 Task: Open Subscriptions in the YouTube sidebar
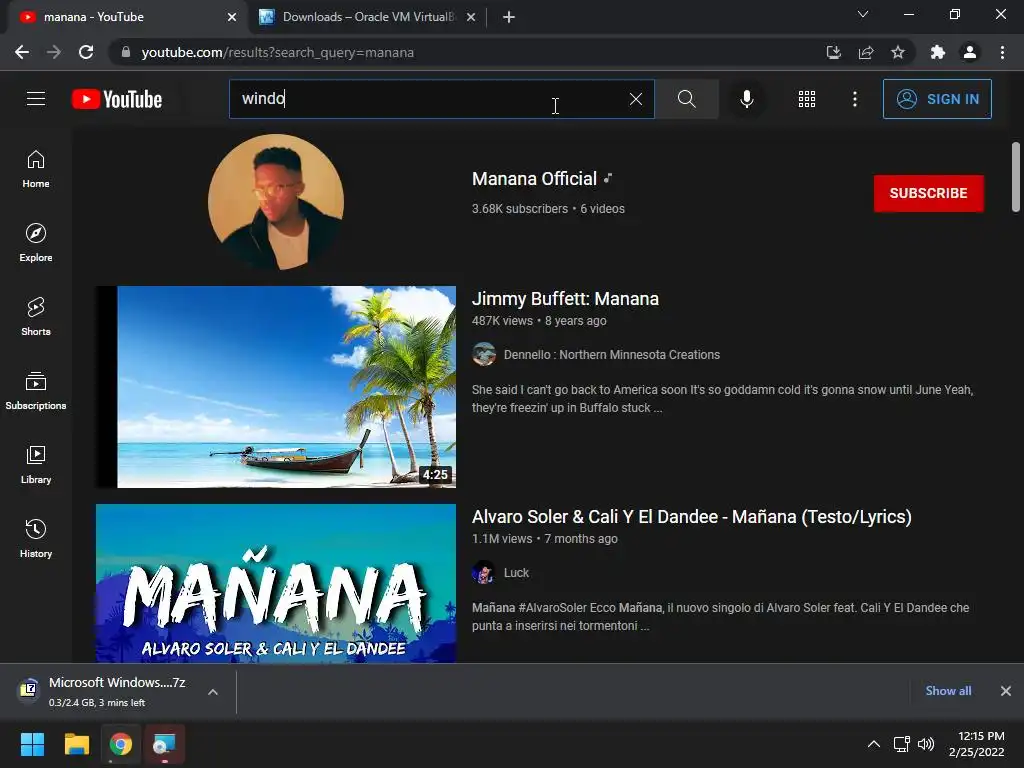click(36, 391)
